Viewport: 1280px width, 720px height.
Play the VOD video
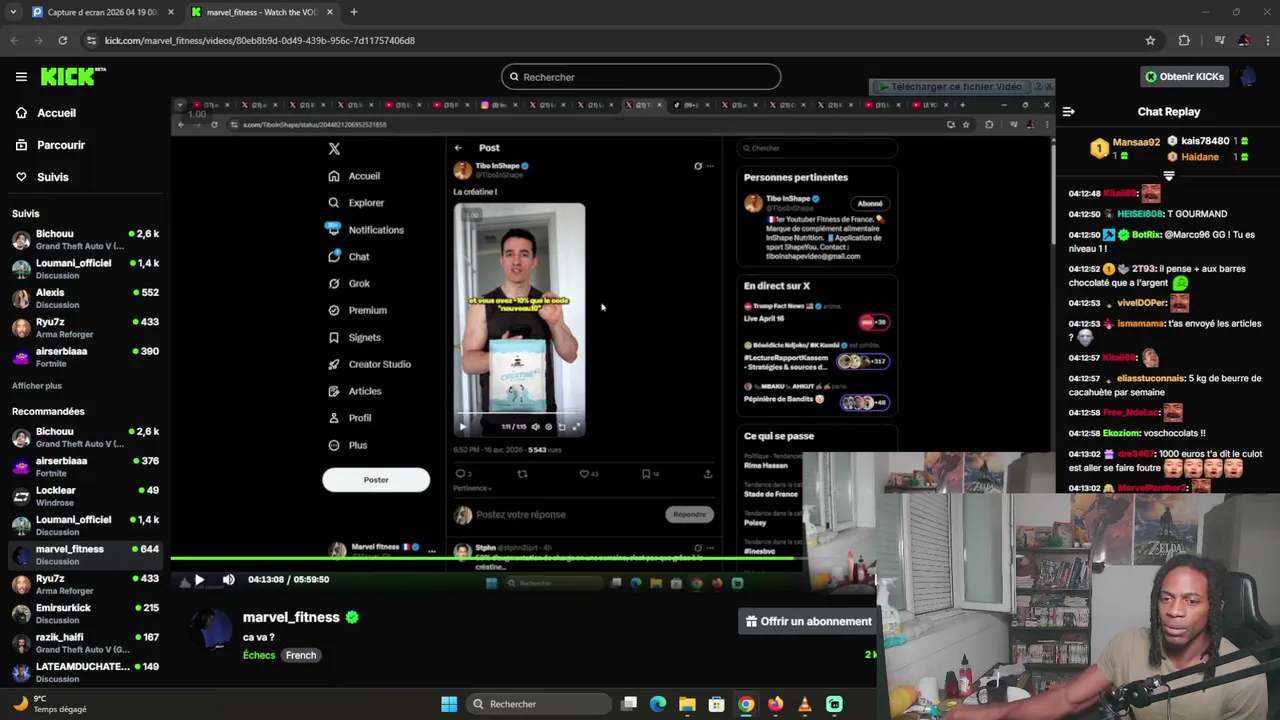click(199, 579)
